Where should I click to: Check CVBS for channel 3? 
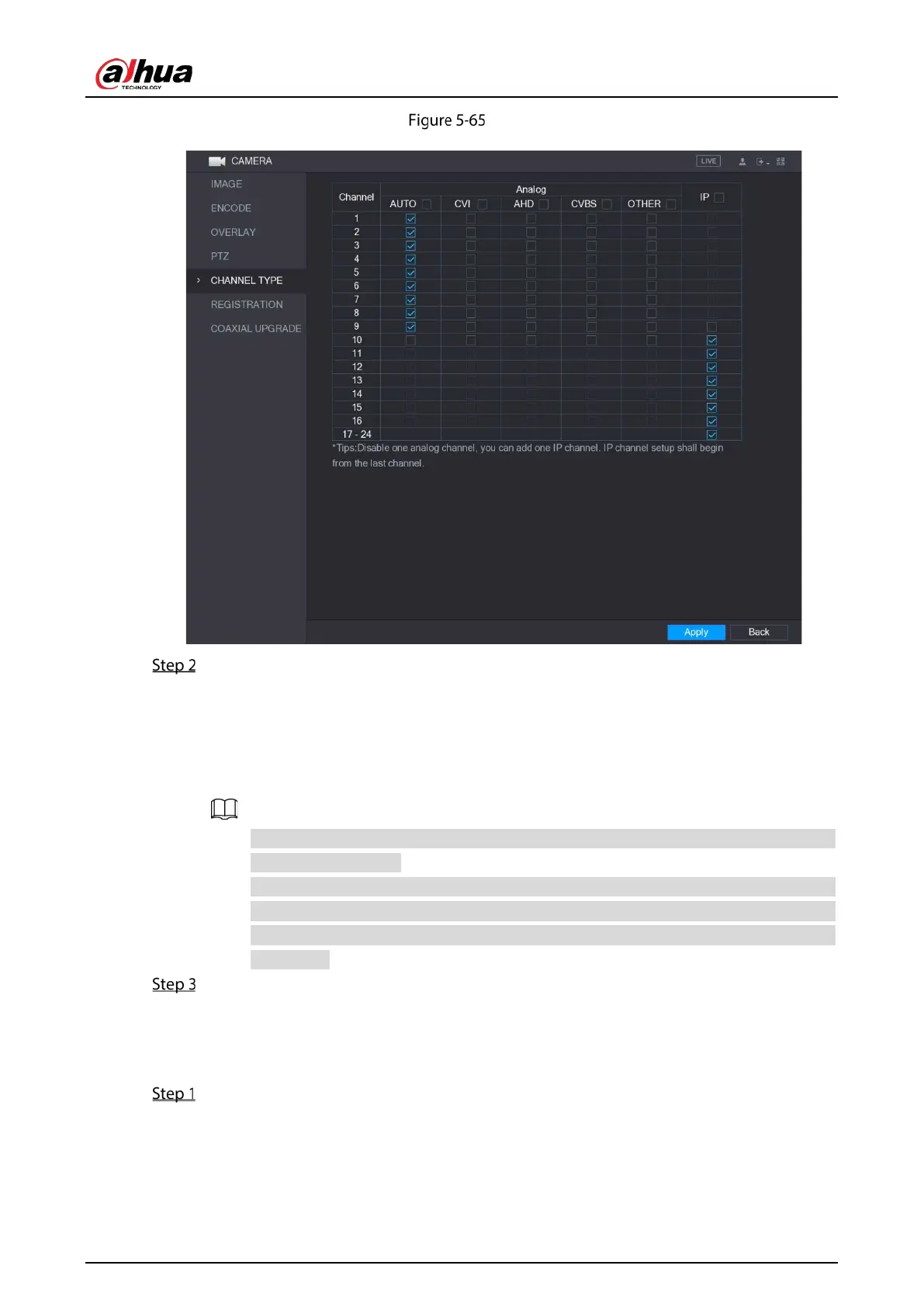tap(591, 245)
